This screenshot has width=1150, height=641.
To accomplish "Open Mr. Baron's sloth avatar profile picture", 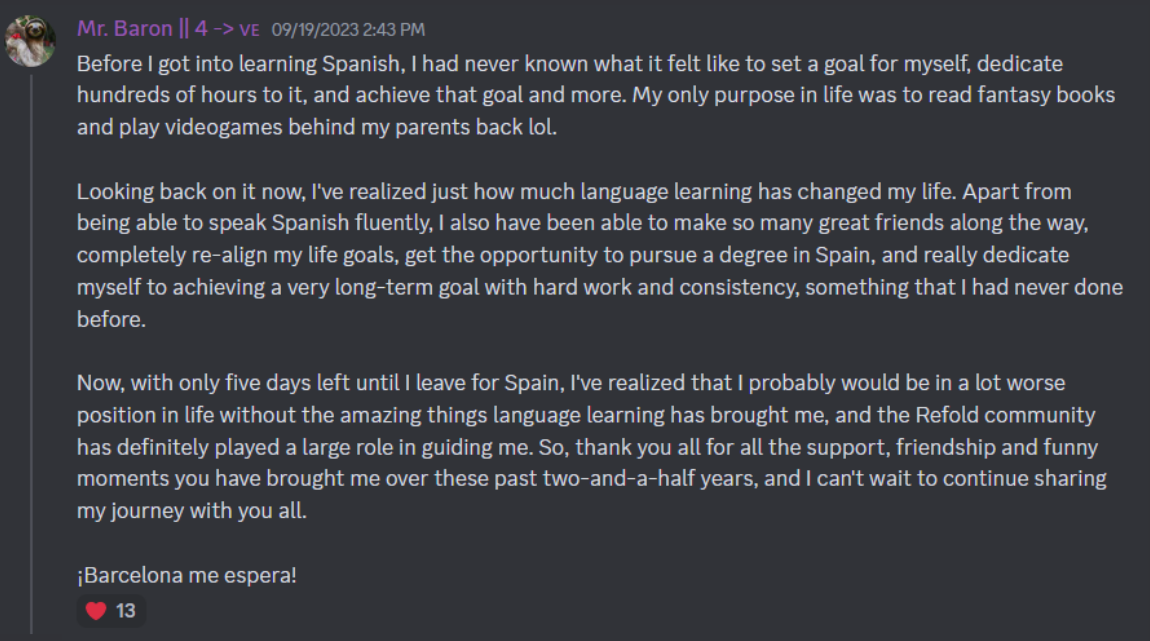I will tap(30, 40).
